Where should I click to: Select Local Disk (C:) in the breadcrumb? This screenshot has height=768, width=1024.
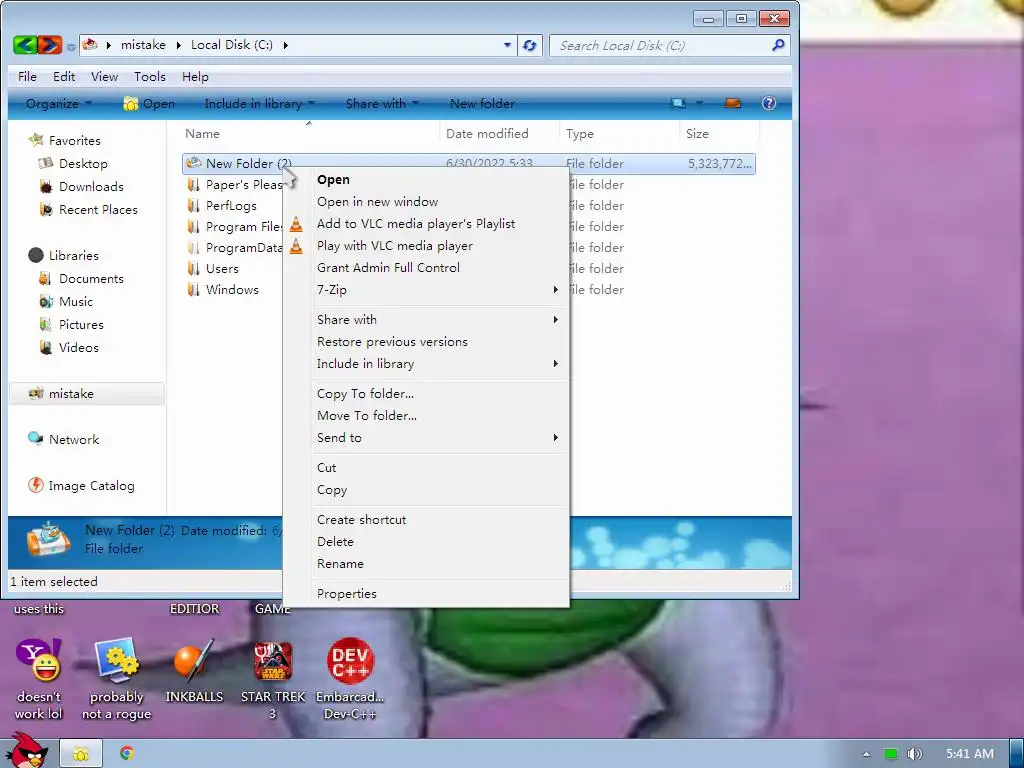click(x=232, y=45)
